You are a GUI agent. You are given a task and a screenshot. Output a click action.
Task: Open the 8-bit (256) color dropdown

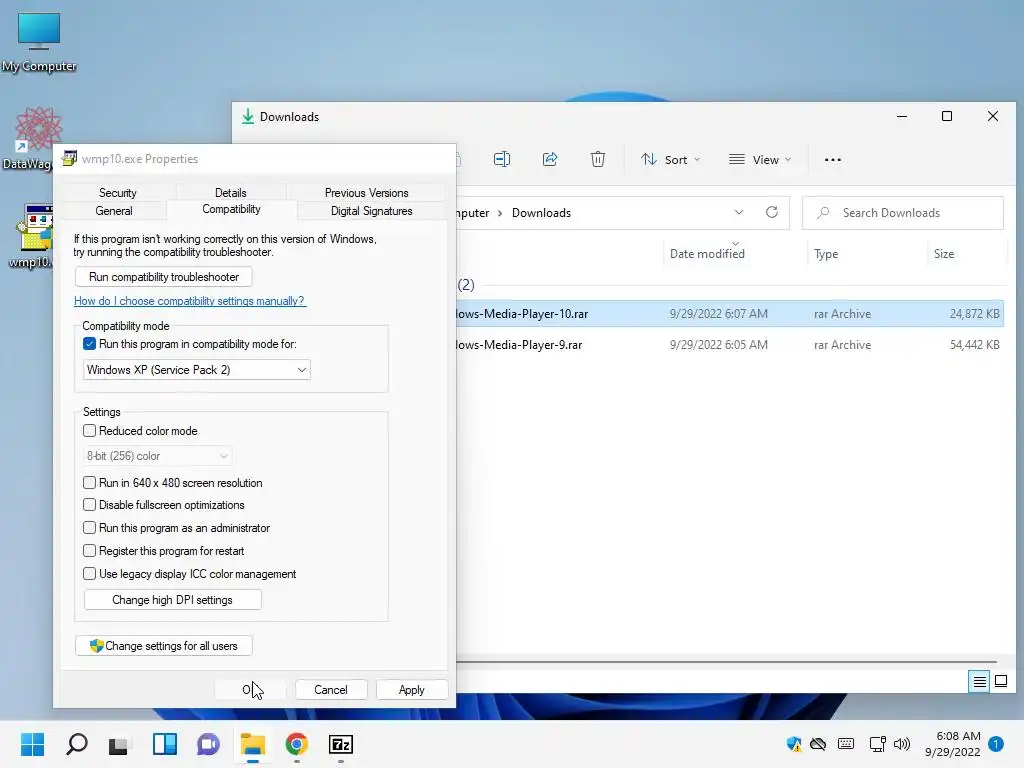157,456
